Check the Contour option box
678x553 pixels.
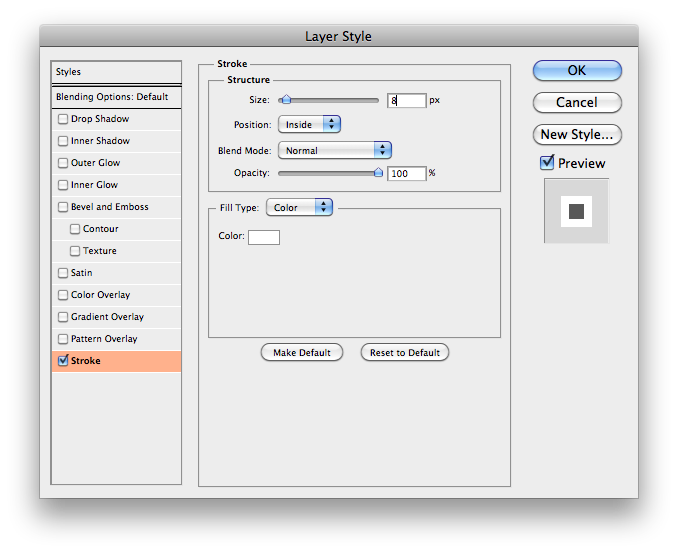pos(75,229)
